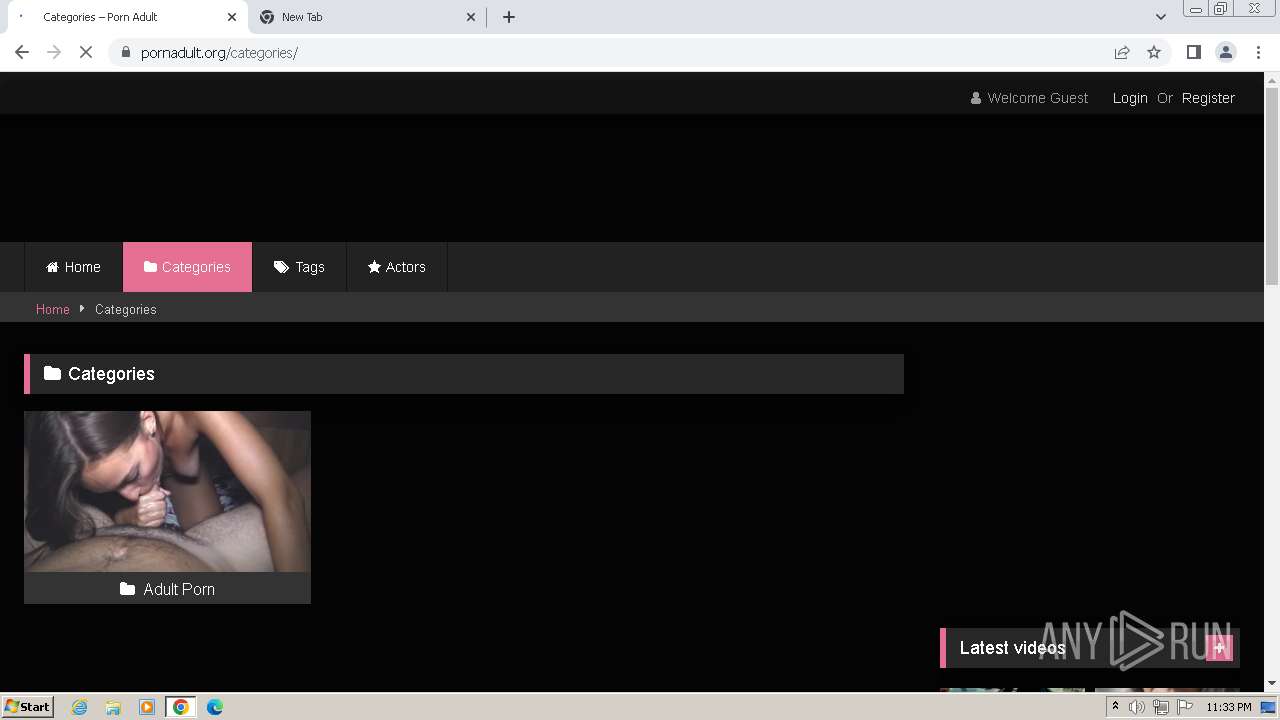The width and height of the screenshot is (1280, 720).
Task: Open the Action Center flag icon
Action: (x=1185, y=707)
